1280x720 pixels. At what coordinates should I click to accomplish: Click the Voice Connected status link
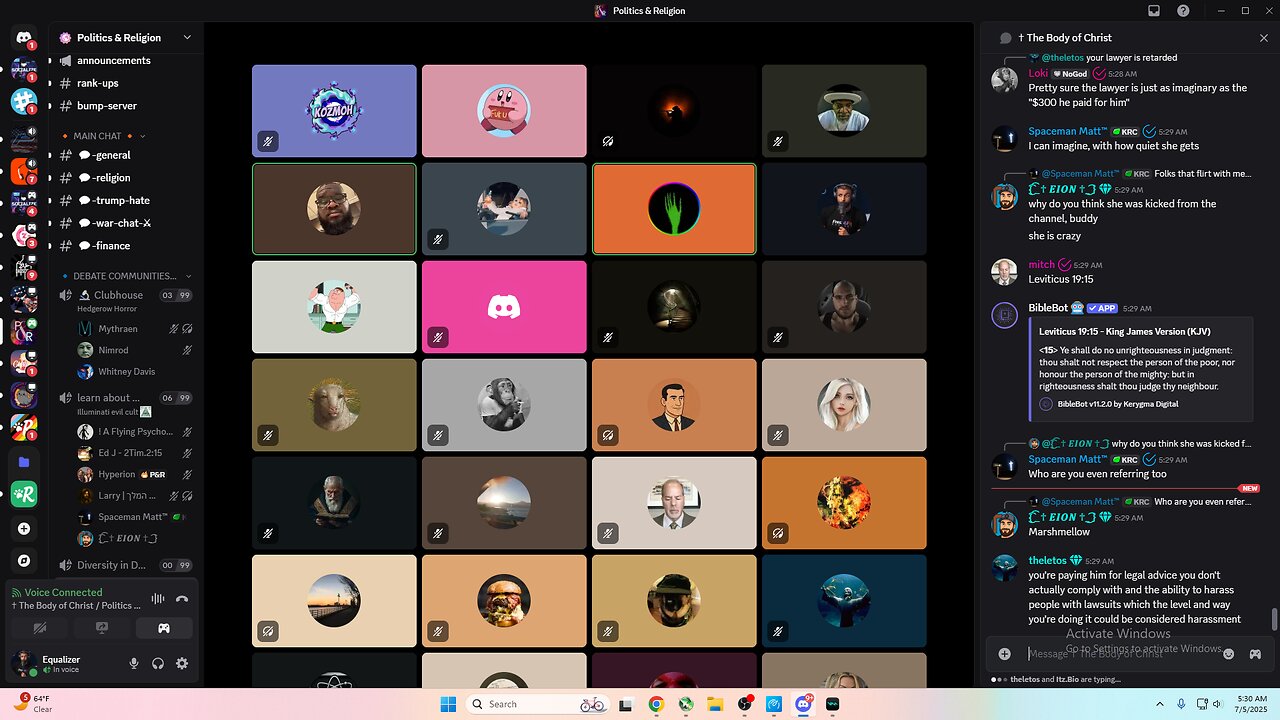tap(63, 592)
